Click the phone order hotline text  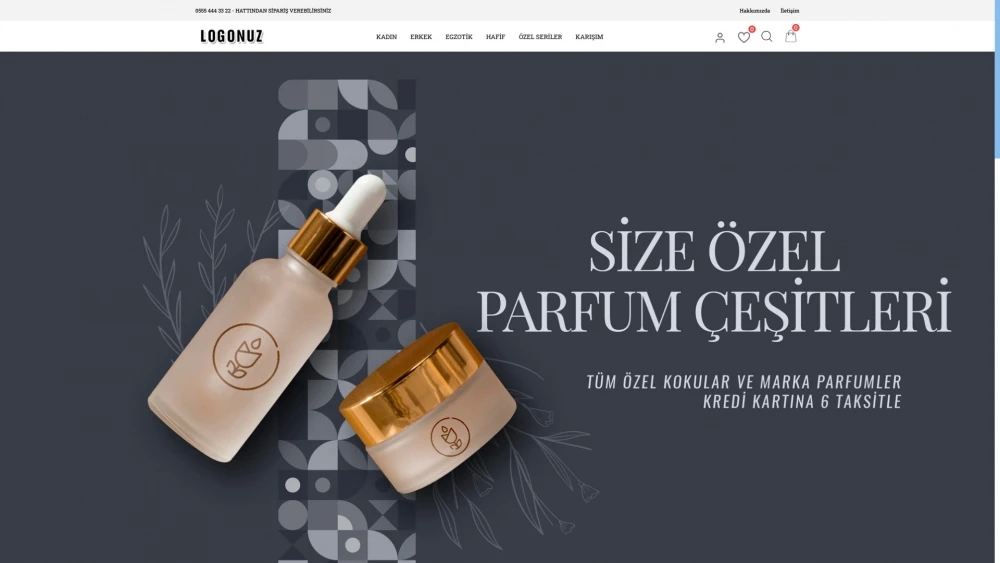coord(263,11)
